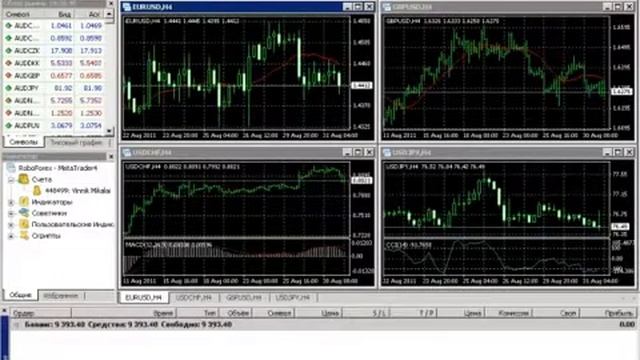
Task: Click the Счета folder icon in Navigator
Action: (24, 179)
